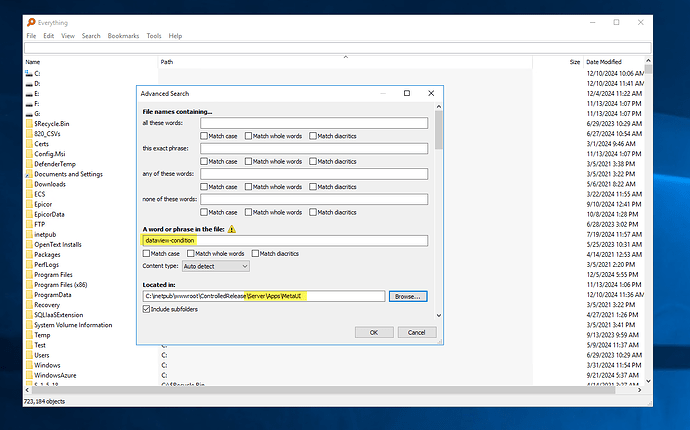Viewport: 690px width, 430px height.
Task: Select the Documents and Settings shortcut icon
Action: click(29, 174)
